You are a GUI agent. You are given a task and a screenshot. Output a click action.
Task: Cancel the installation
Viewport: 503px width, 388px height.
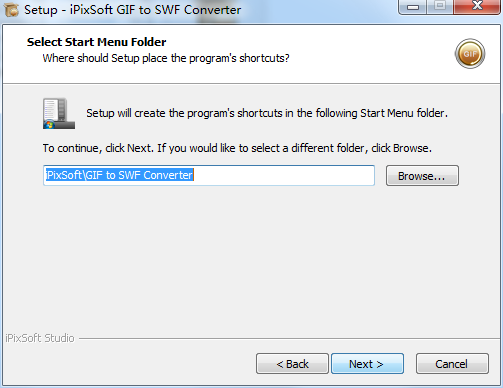point(452,364)
